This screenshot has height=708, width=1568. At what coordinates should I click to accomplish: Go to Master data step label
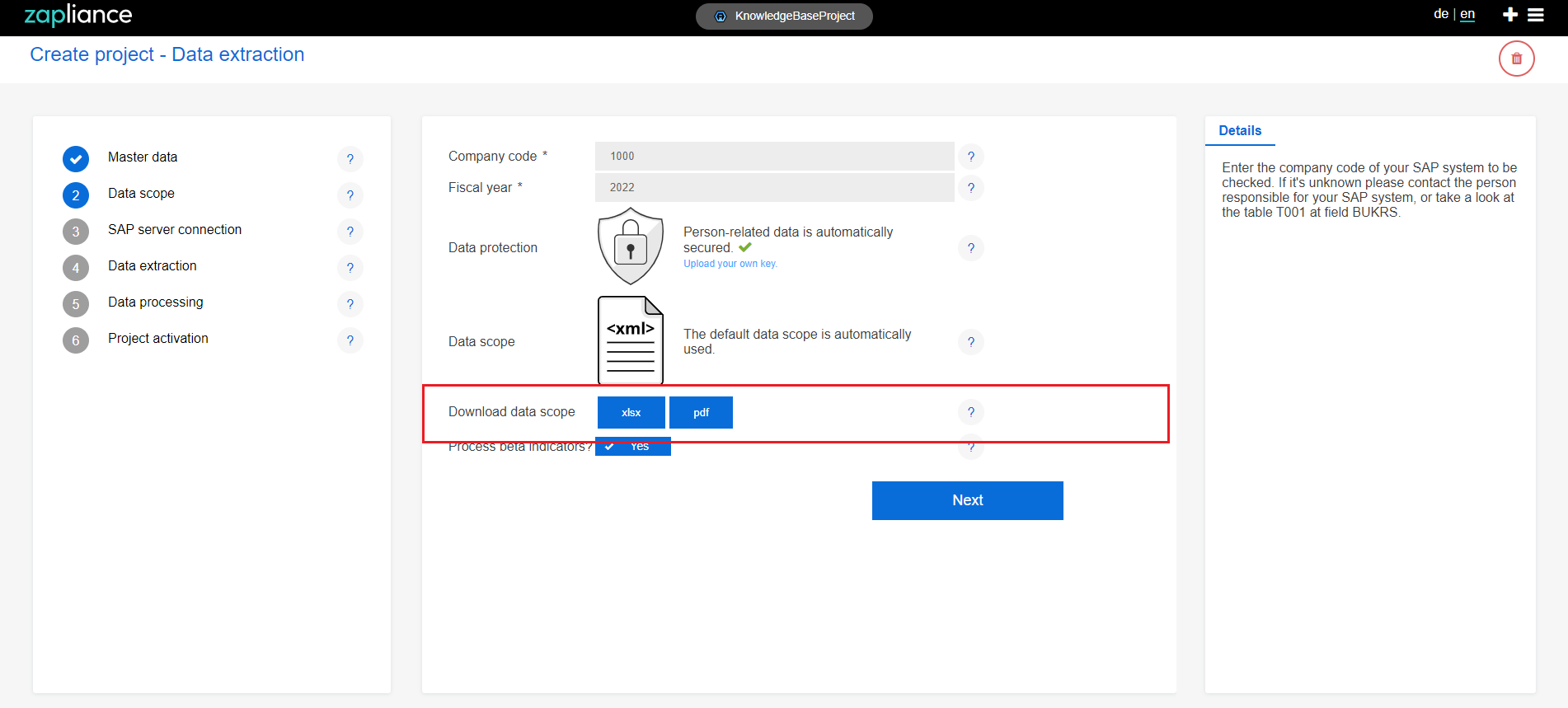click(x=143, y=157)
